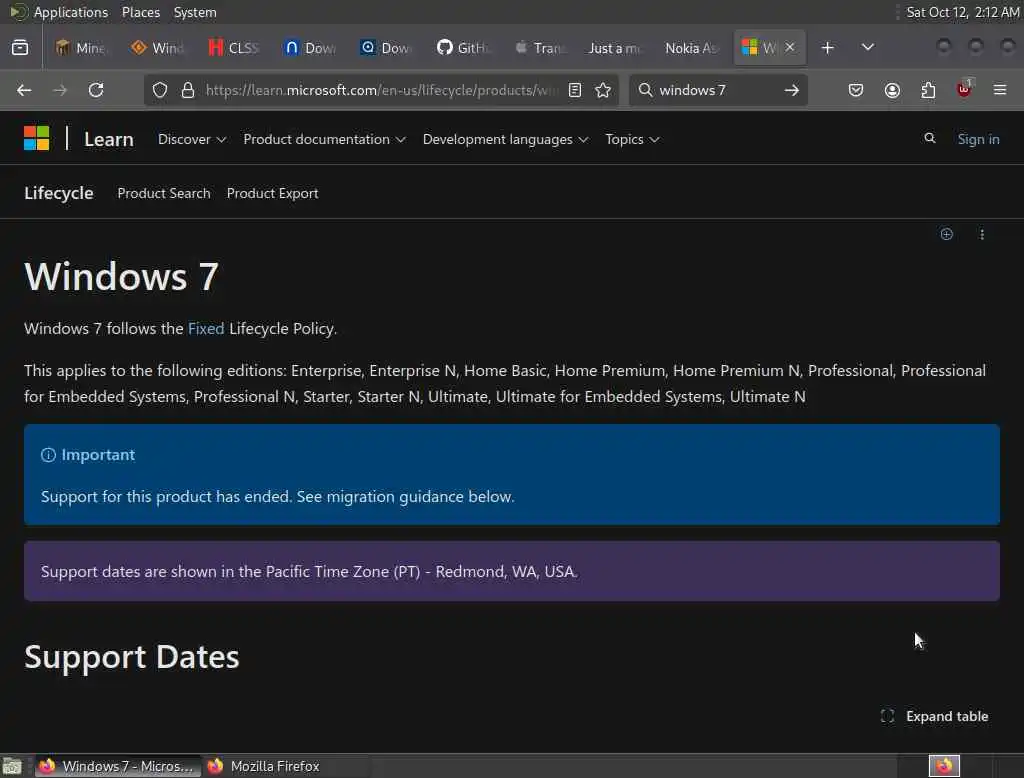This screenshot has width=1024, height=778.
Task: Switch to the GitHub tab
Action: point(463,48)
